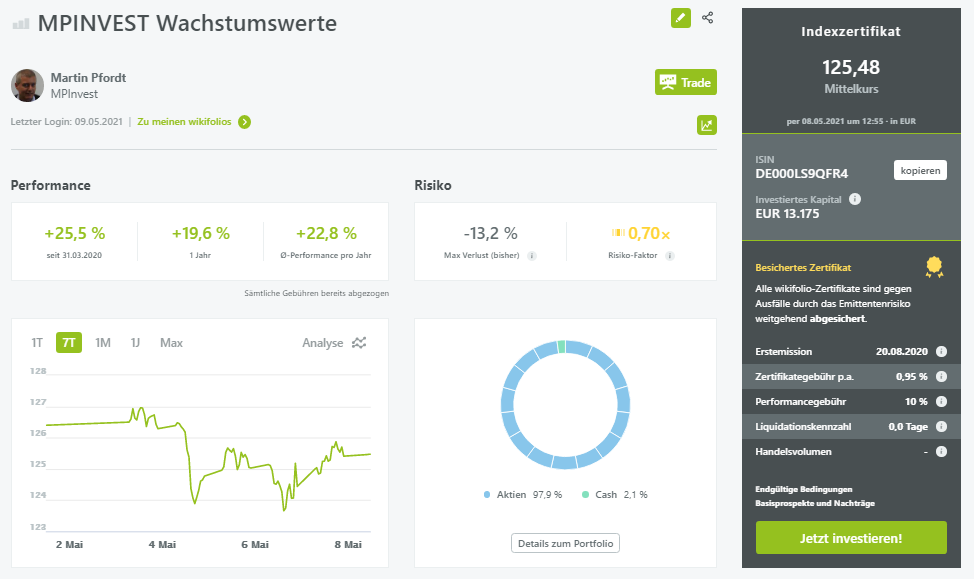
Task: Click Jetzt investieren! button
Action: 851,538
